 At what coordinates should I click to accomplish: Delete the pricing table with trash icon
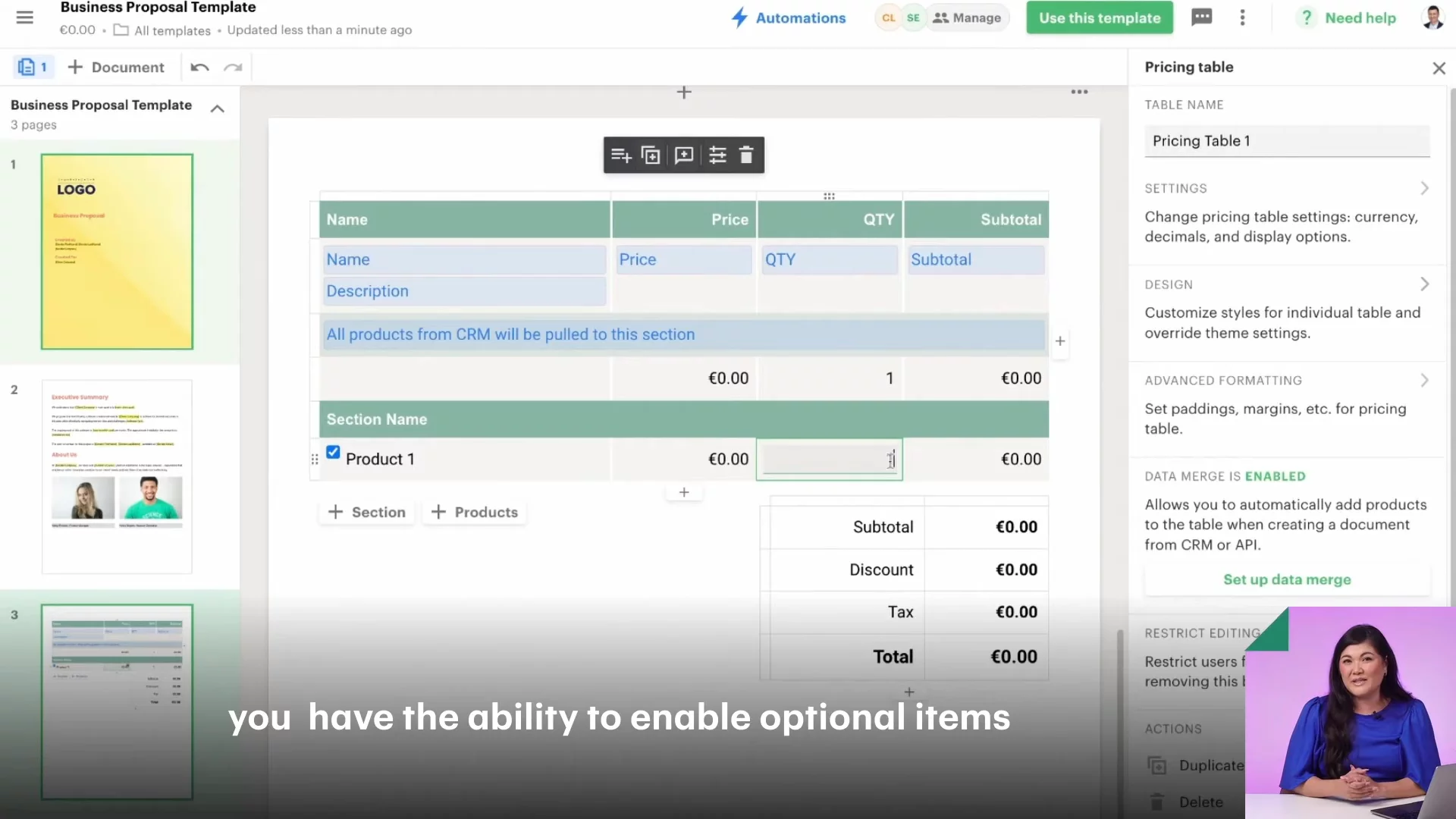coord(746,155)
